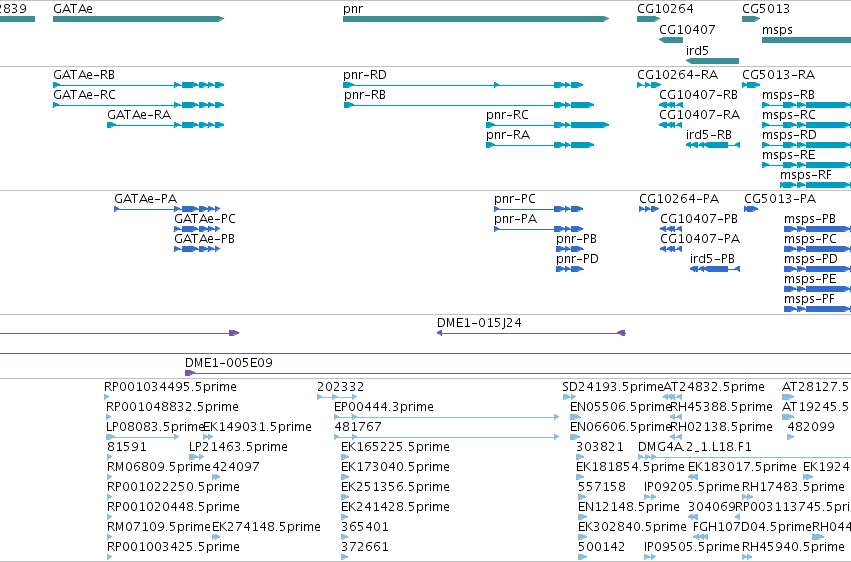Click transcript label CG10407-RA
The width and height of the screenshot is (851, 562).
[x=700, y=114]
